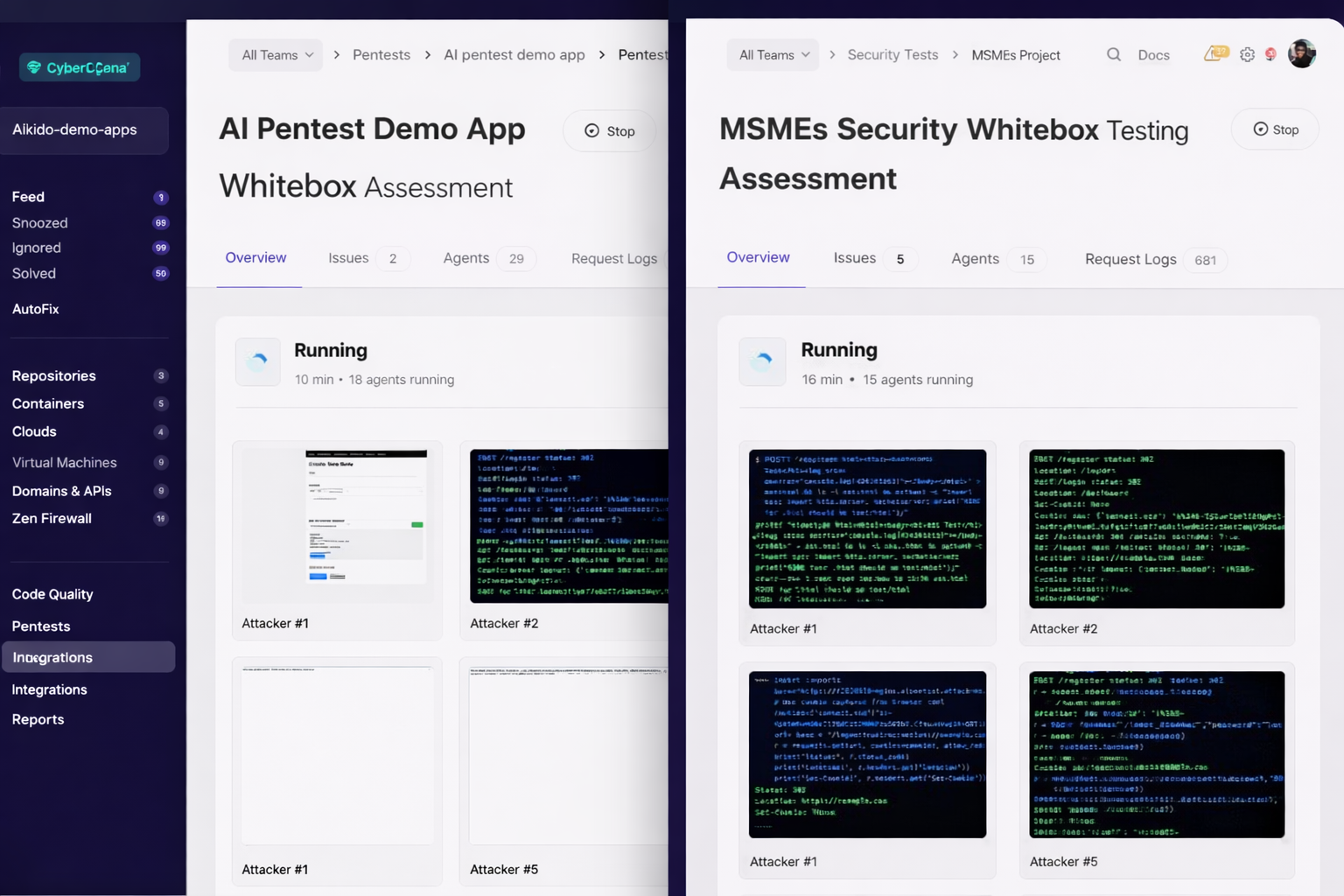Go to Security Tests breadcrumb
Screen dimensions: 1344x896
(892, 55)
